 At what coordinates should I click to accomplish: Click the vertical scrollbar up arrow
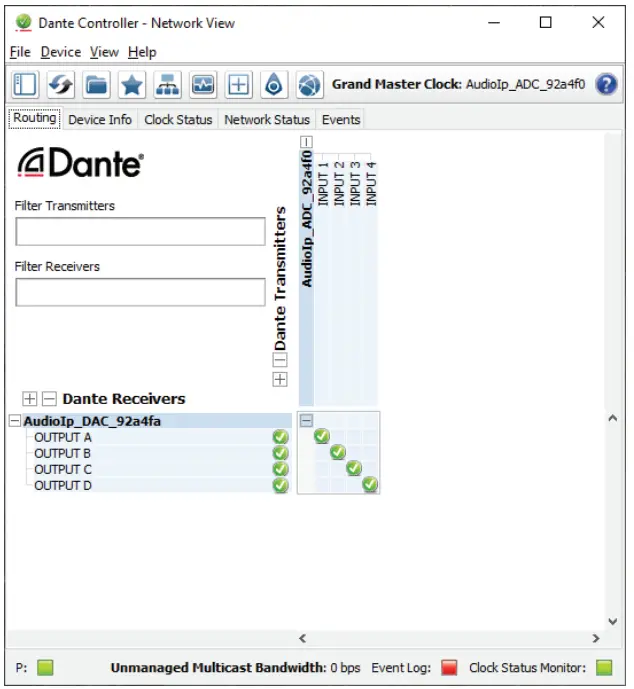pos(612,418)
